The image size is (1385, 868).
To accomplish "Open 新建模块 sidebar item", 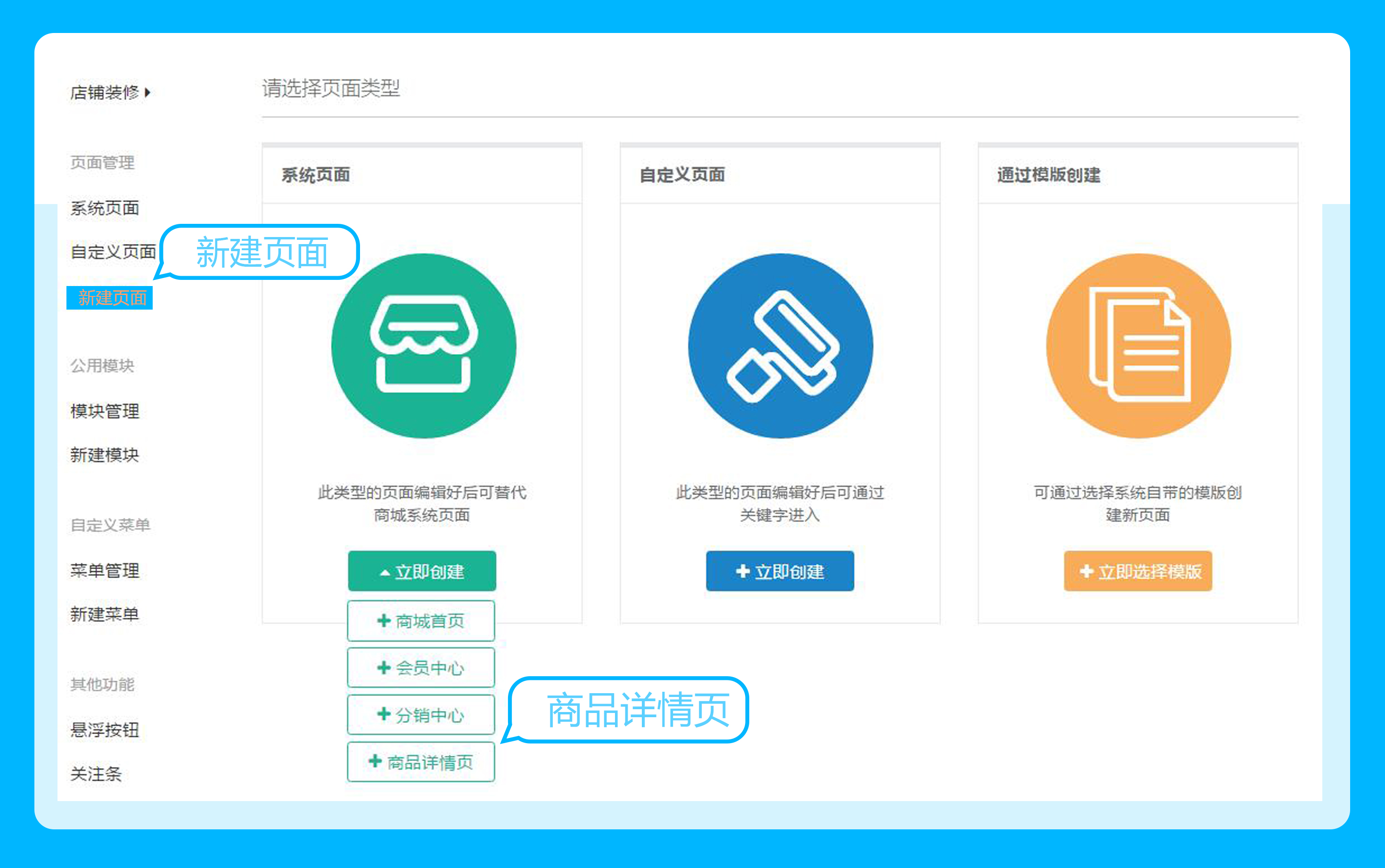I will 105,455.
